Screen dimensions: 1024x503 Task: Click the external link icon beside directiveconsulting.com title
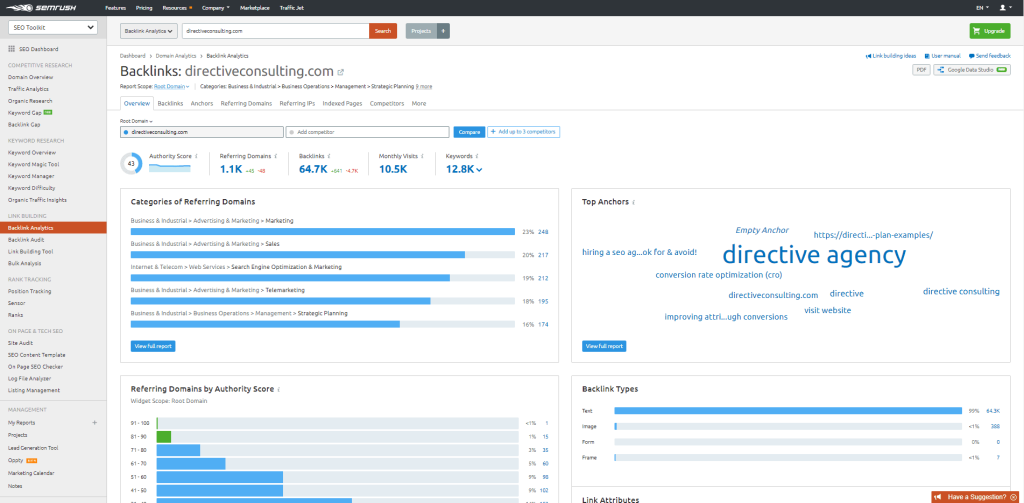click(340, 72)
